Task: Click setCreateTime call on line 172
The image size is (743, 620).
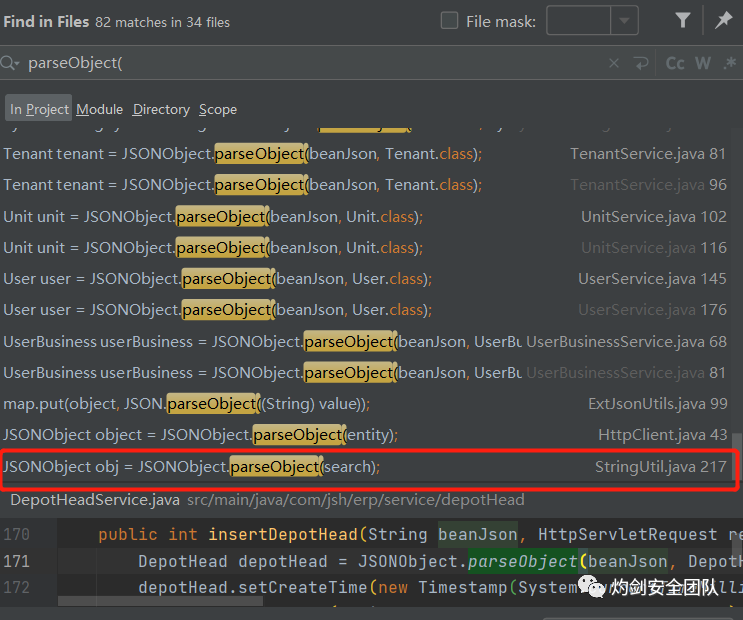Action: 302,588
